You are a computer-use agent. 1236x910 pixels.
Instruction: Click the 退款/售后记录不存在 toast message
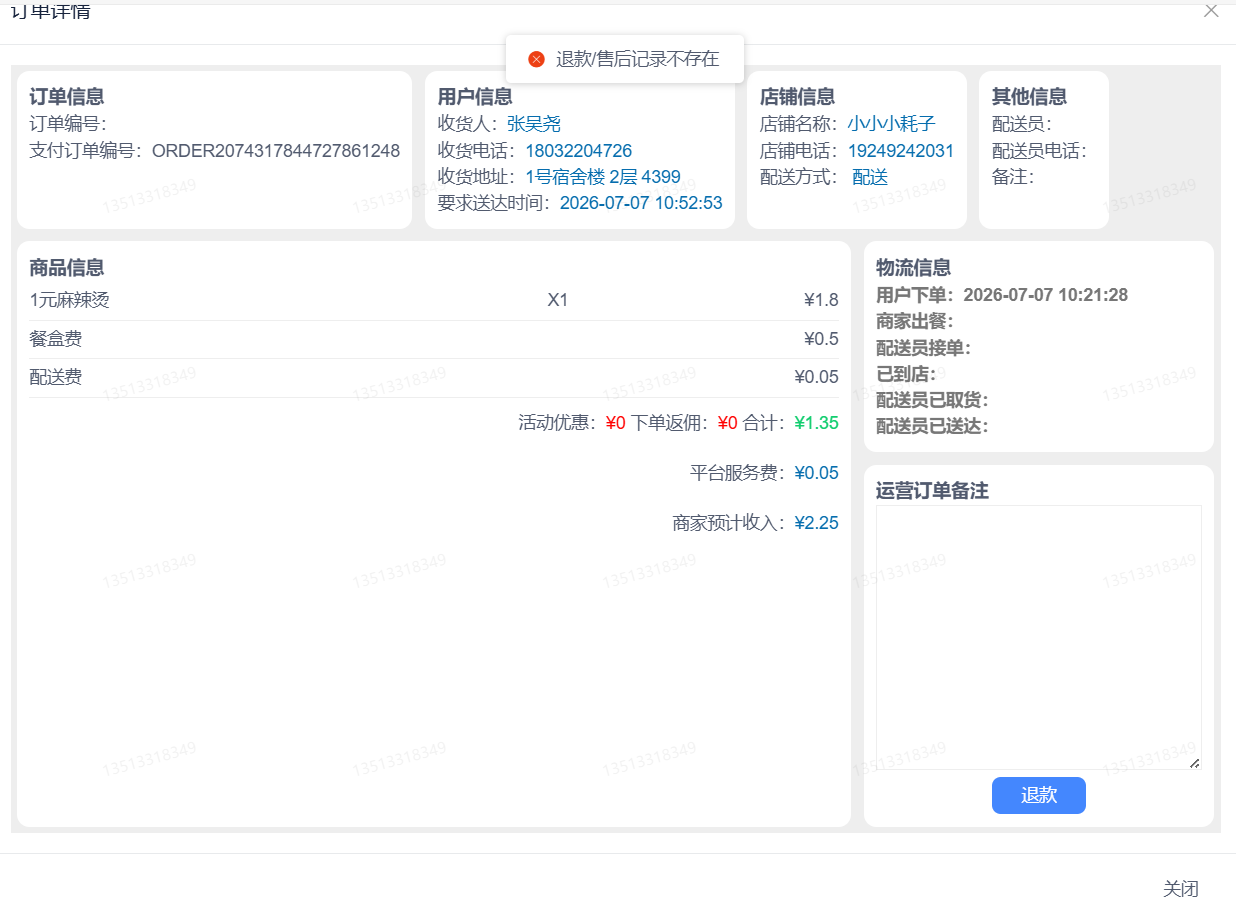[637, 59]
